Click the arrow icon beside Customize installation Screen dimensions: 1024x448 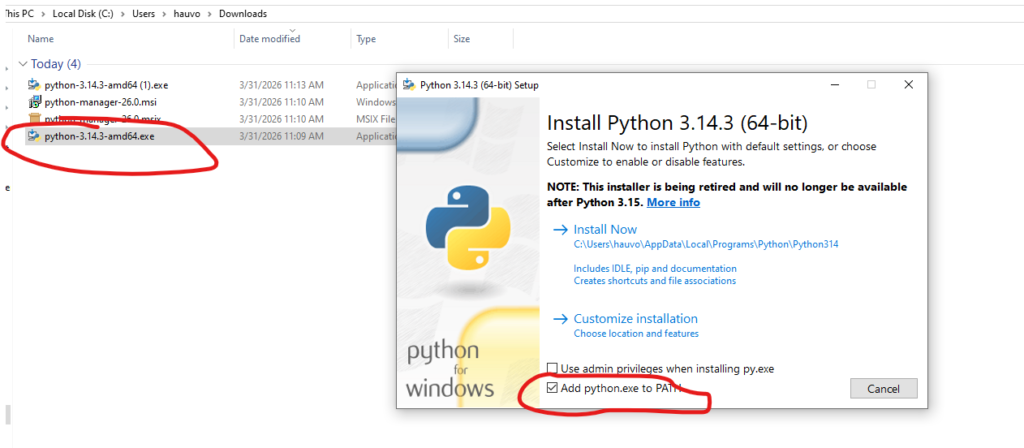558,319
